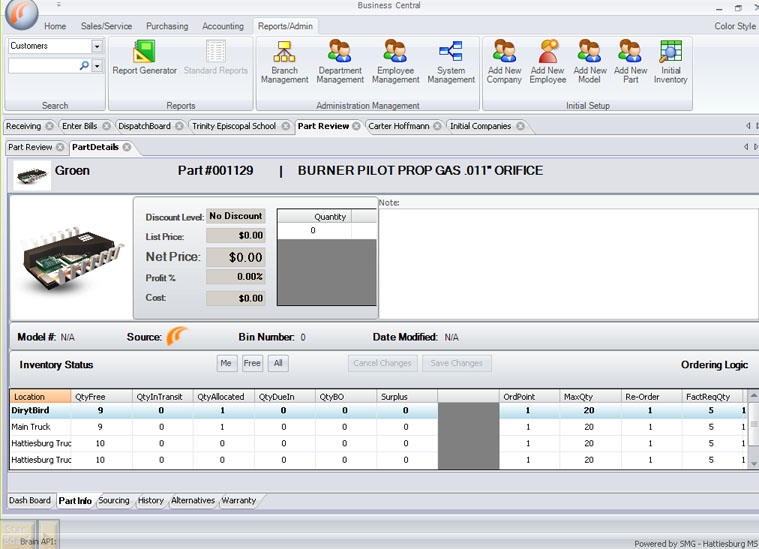The width and height of the screenshot is (759, 549).
Task: Click Add New Company icon
Action: 504,62
